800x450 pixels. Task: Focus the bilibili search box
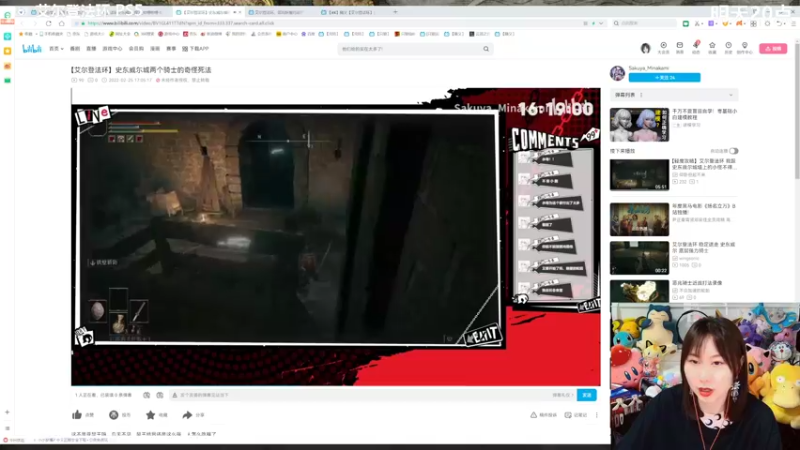click(411, 49)
